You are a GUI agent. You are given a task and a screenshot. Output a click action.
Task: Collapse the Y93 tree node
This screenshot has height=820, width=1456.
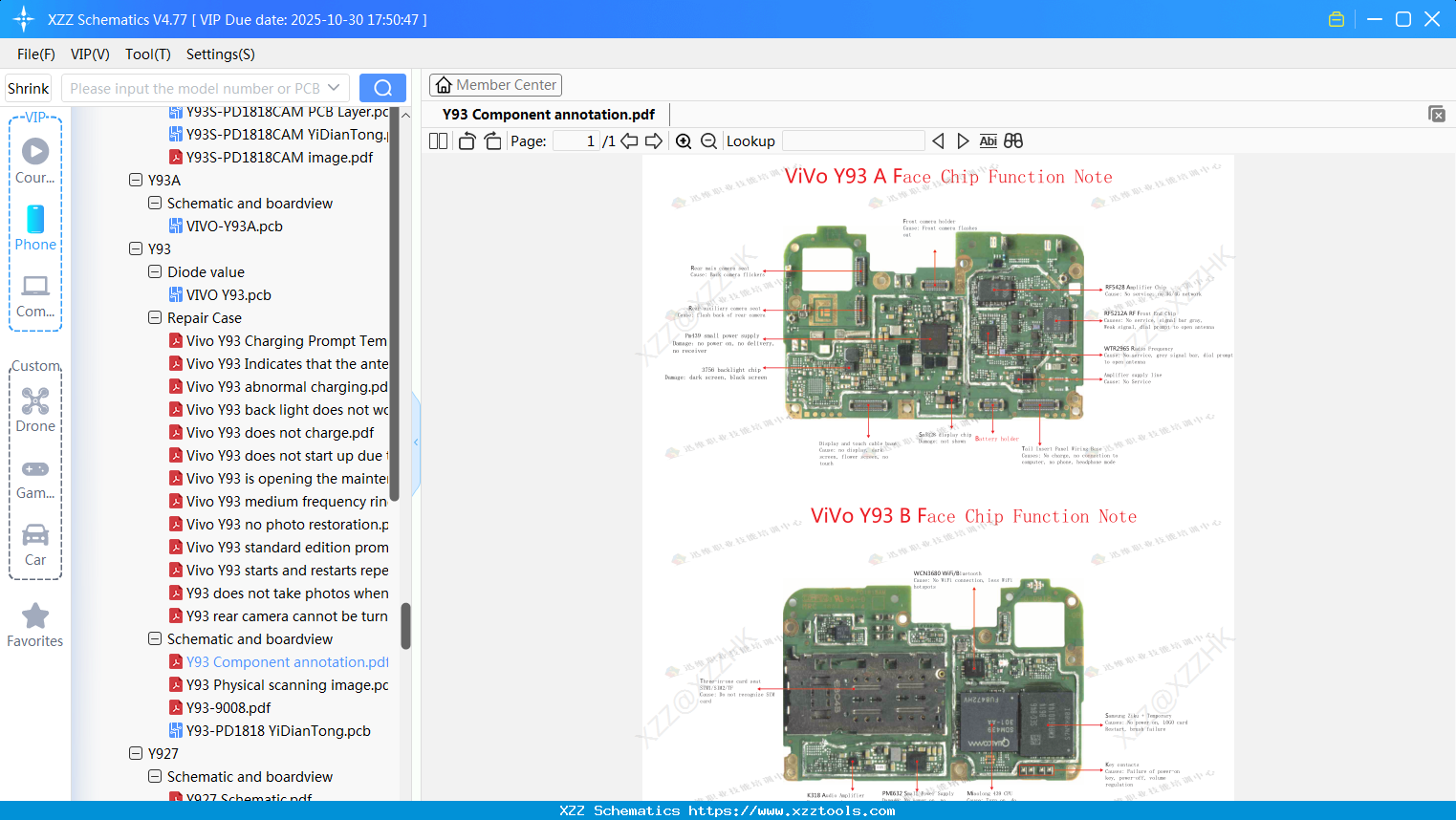pos(136,248)
